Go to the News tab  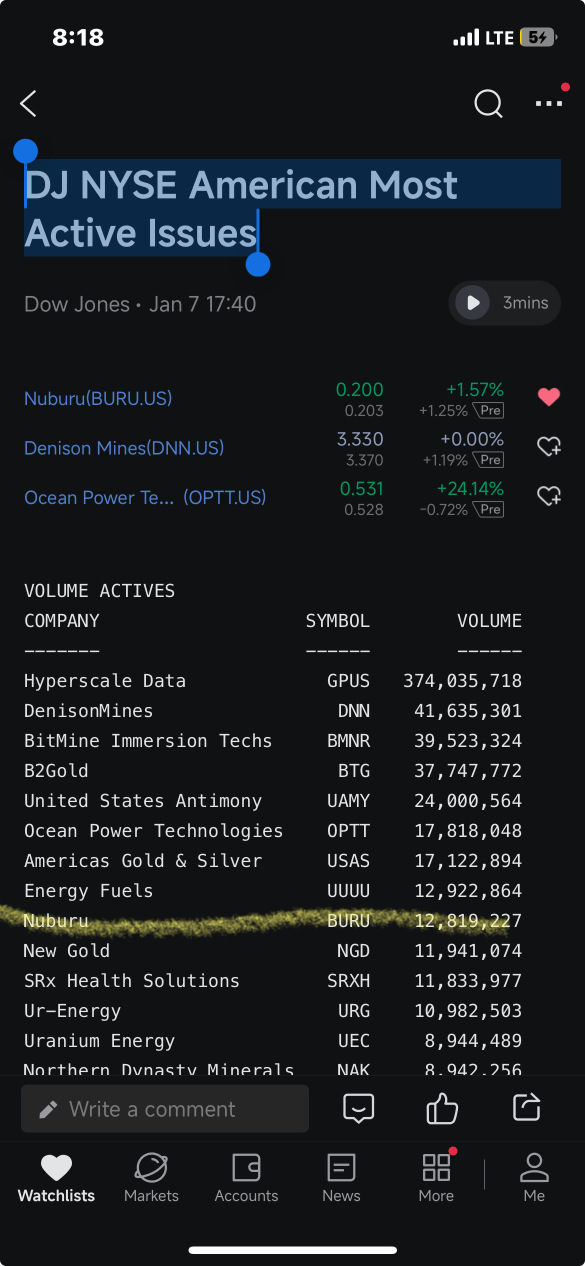[x=341, y=1178]
